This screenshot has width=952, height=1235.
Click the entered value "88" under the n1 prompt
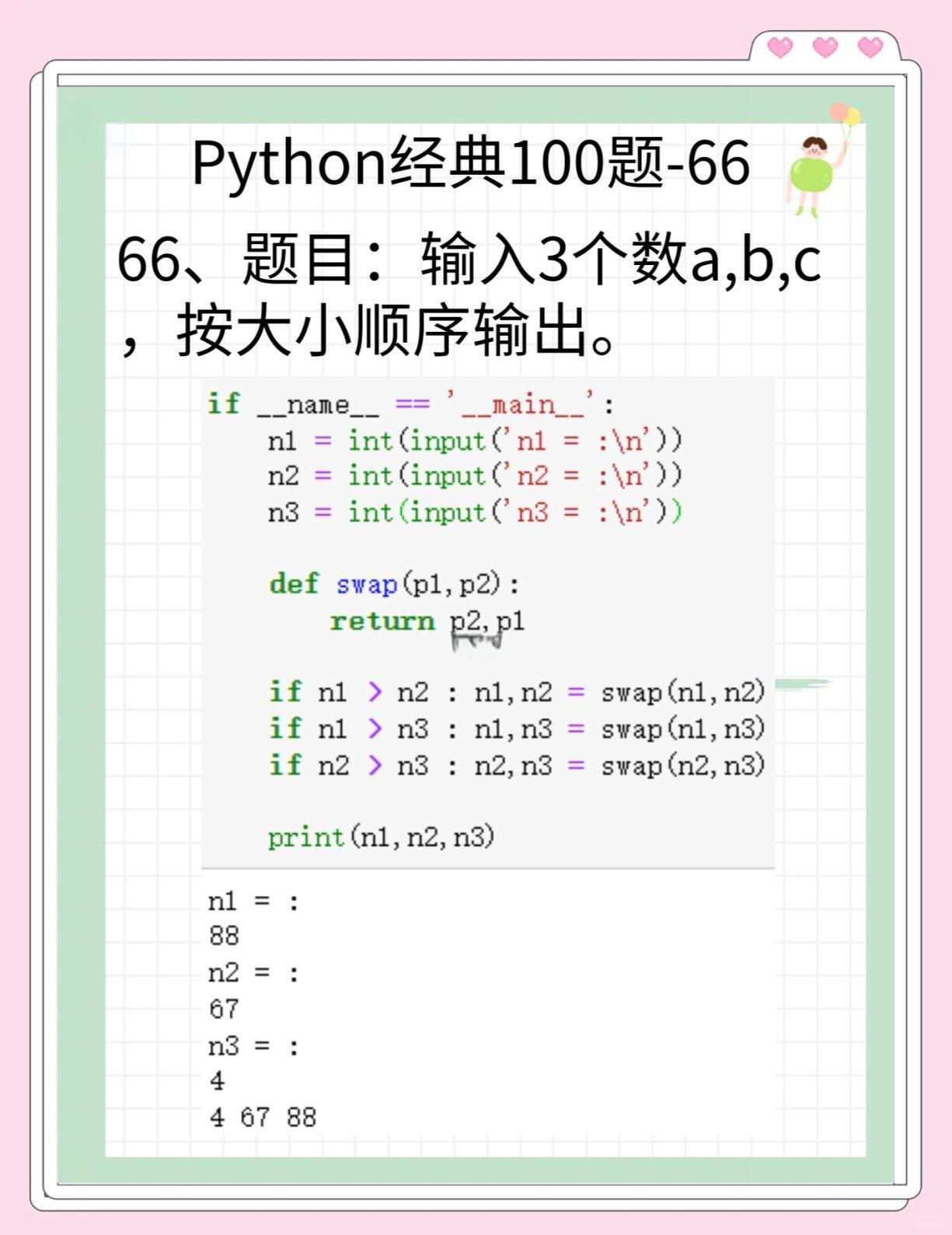coord(224,936)
